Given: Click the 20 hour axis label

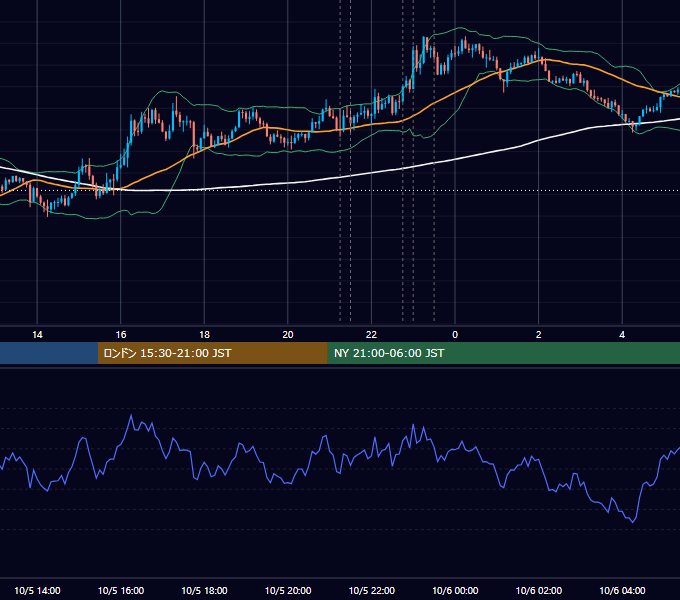Looking at the screenshot, I should tap(288, 335).
